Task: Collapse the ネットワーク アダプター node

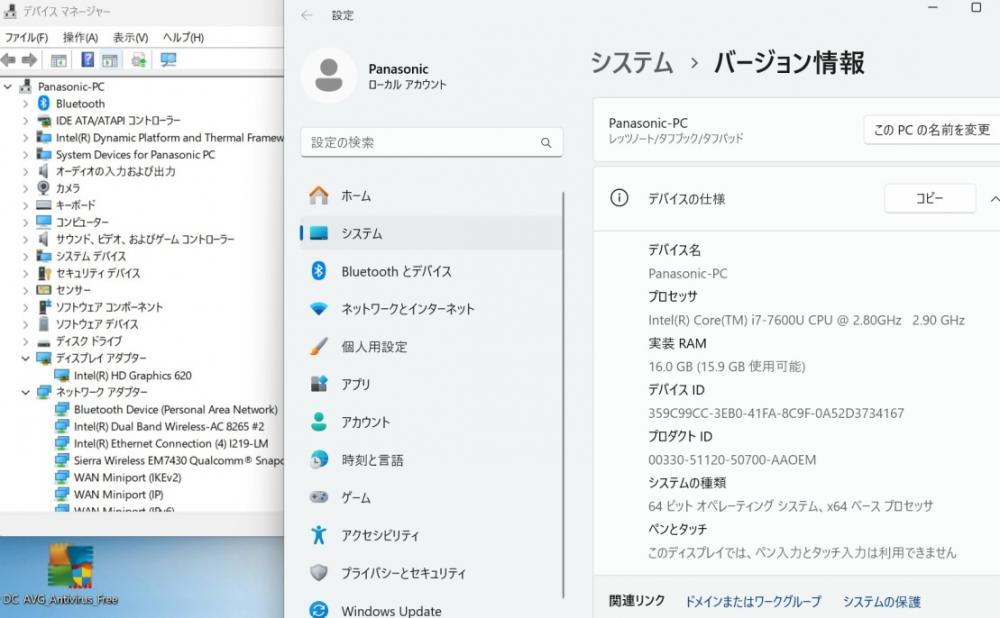Action: [x=26, y=392]
